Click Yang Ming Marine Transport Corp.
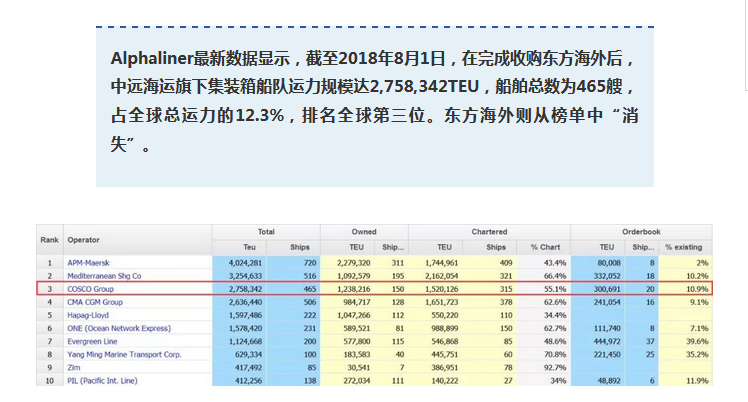 click(125, 353)
